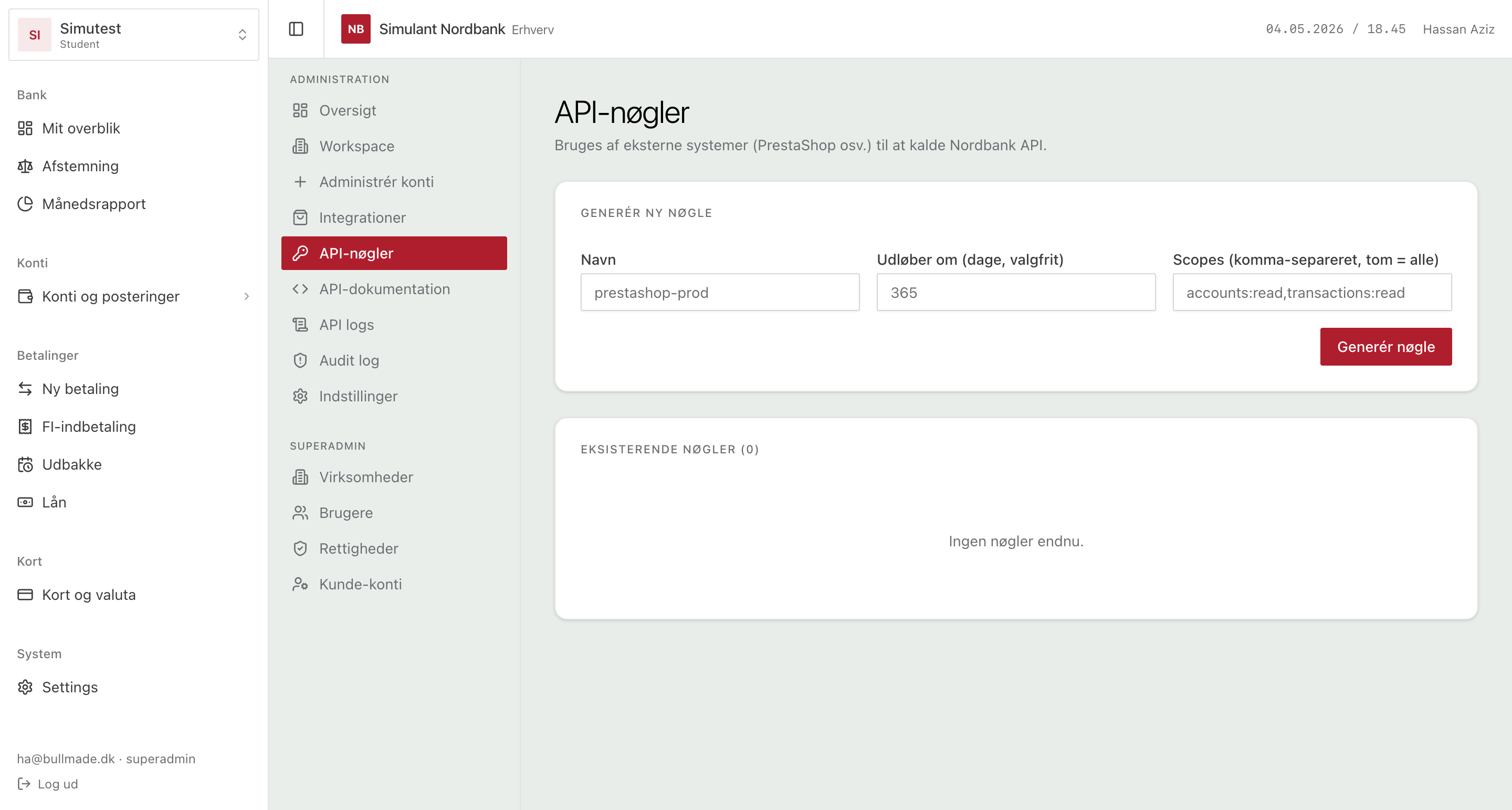Log ud of the account
The height and width of the screenshot is (810, 1512).
(x=48, y=784)
